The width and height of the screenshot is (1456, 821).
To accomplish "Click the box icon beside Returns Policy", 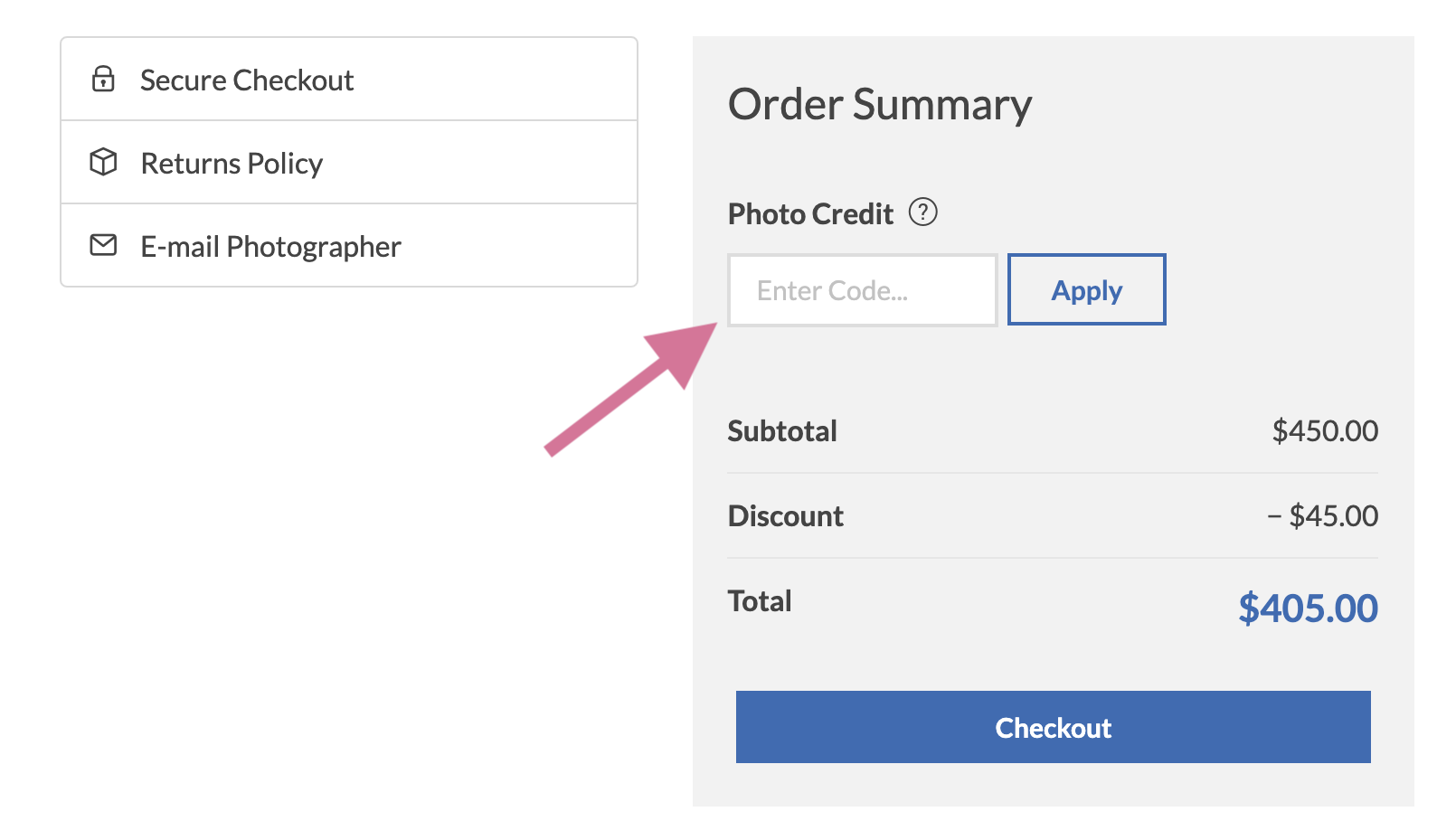I will pos(103,162).
